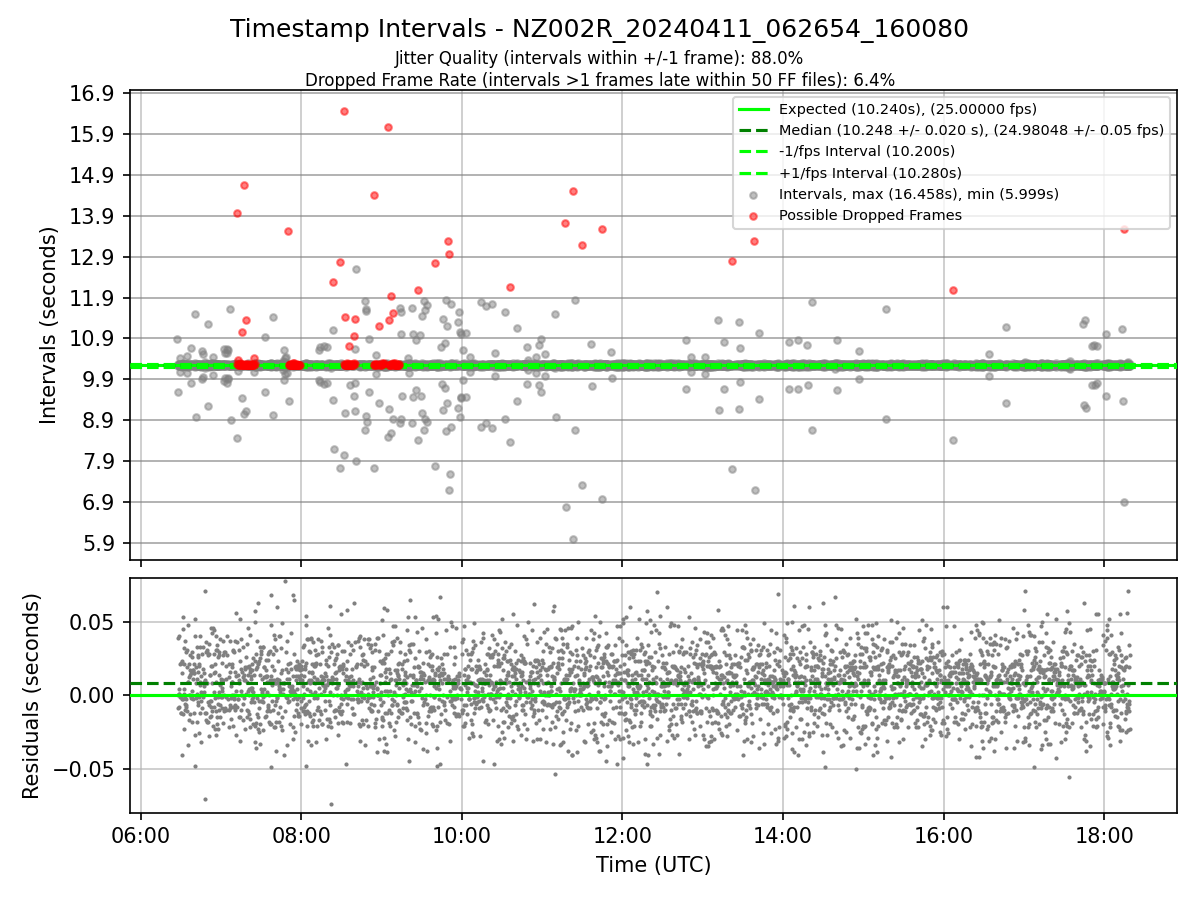This screenshot has height=900, width=1200.
Task: Click the plot title 'Timestamp Intervals - NZ002R_20240411_062654_160080'
Action: [x=599, y=29]
